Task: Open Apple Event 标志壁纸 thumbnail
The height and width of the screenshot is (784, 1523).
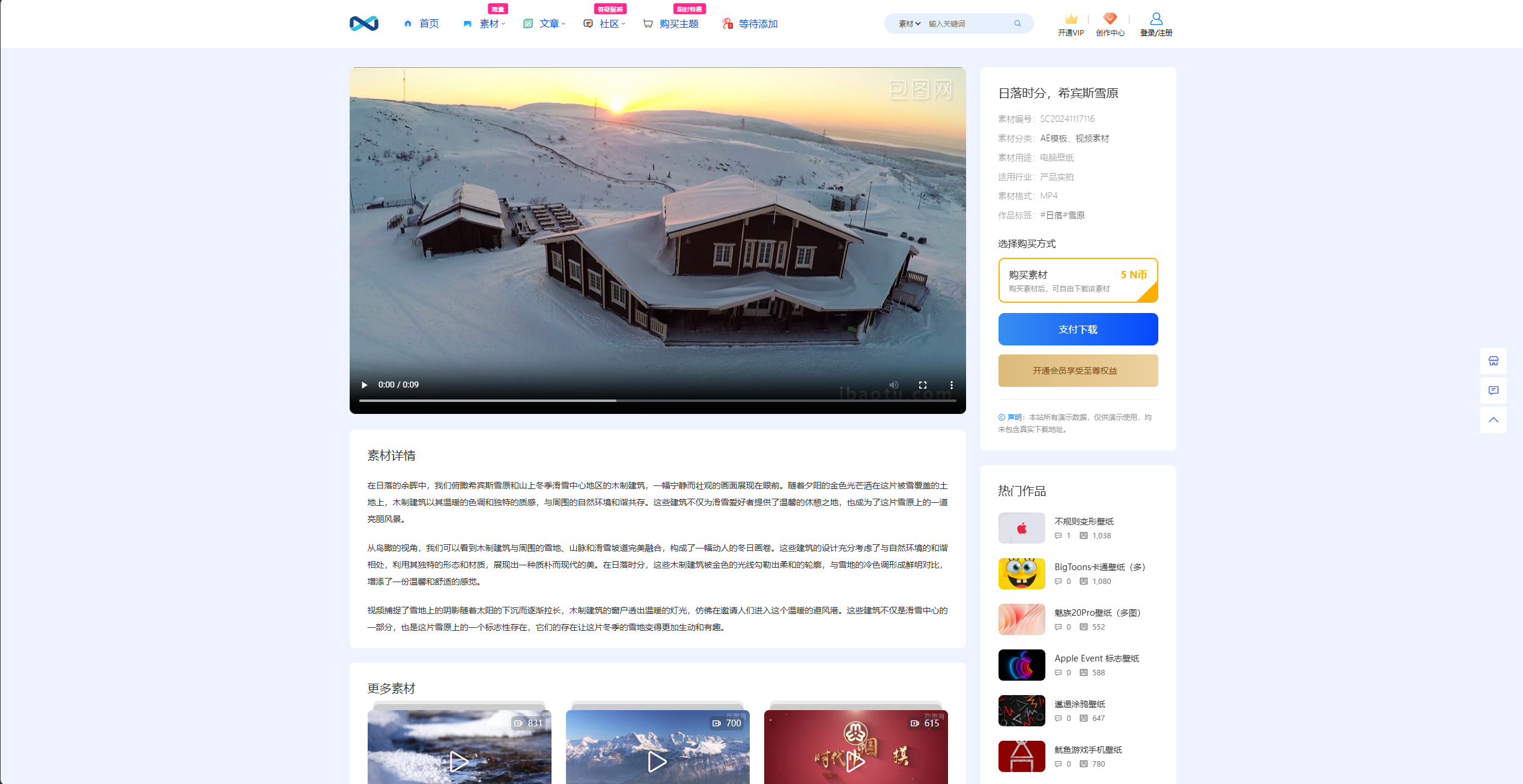Action: pyautogui.click(x=1021, y=665)
